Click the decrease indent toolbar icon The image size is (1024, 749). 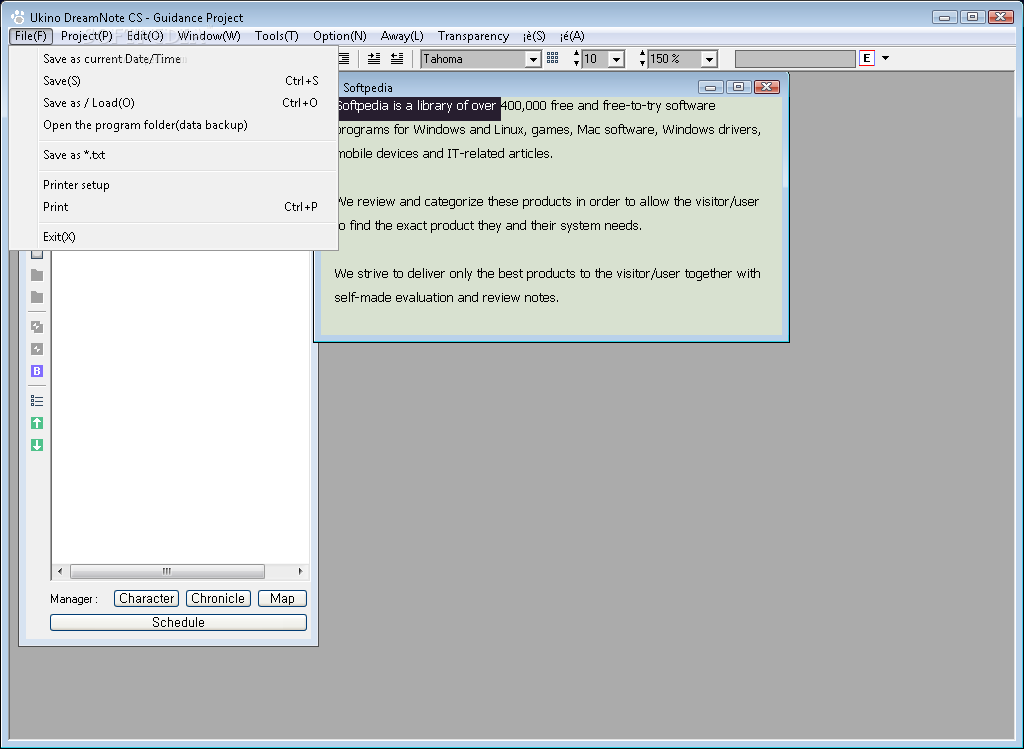click(396, 59)
